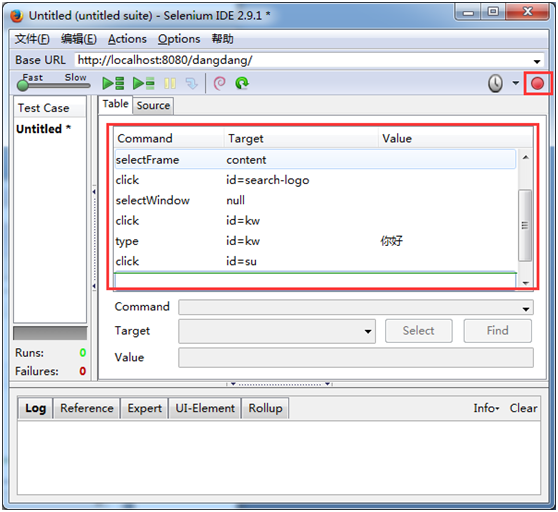This screenshot has width=558, height=512.
Task: Switch to the UI-Element tab
Action: [205, 408]
